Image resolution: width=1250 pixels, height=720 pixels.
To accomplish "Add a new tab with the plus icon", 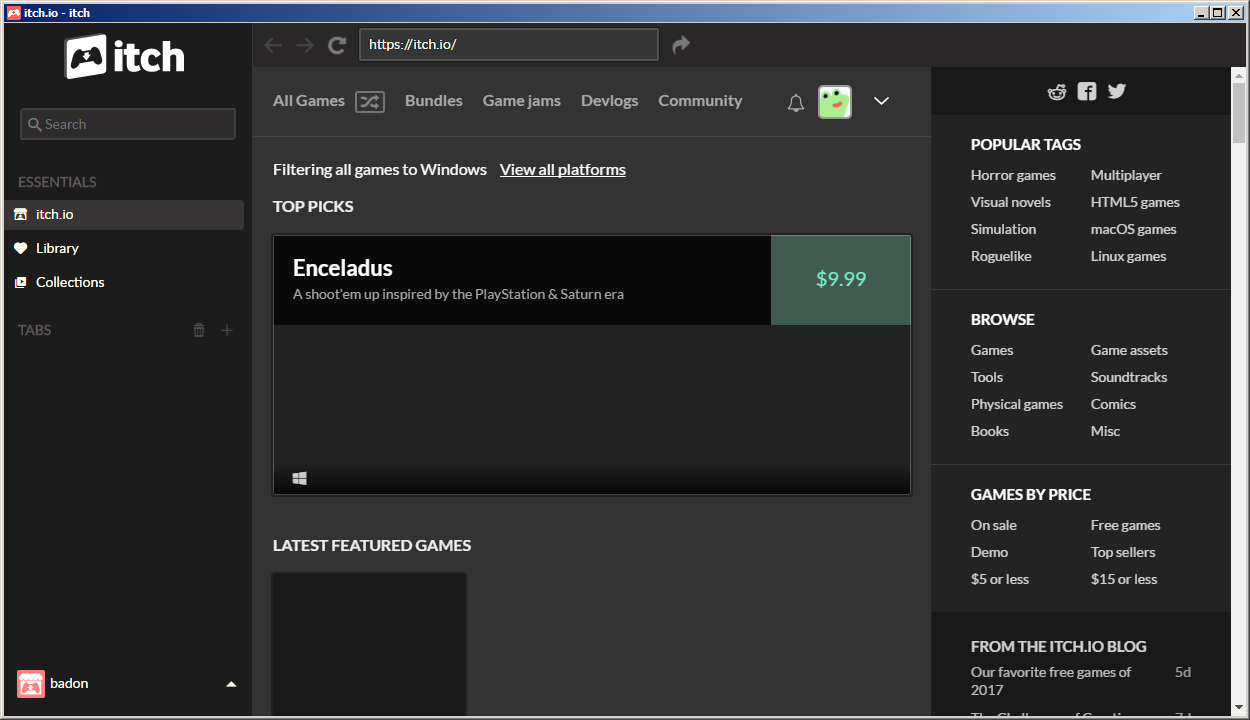I will pyautogui.click(x=227, y=329).
